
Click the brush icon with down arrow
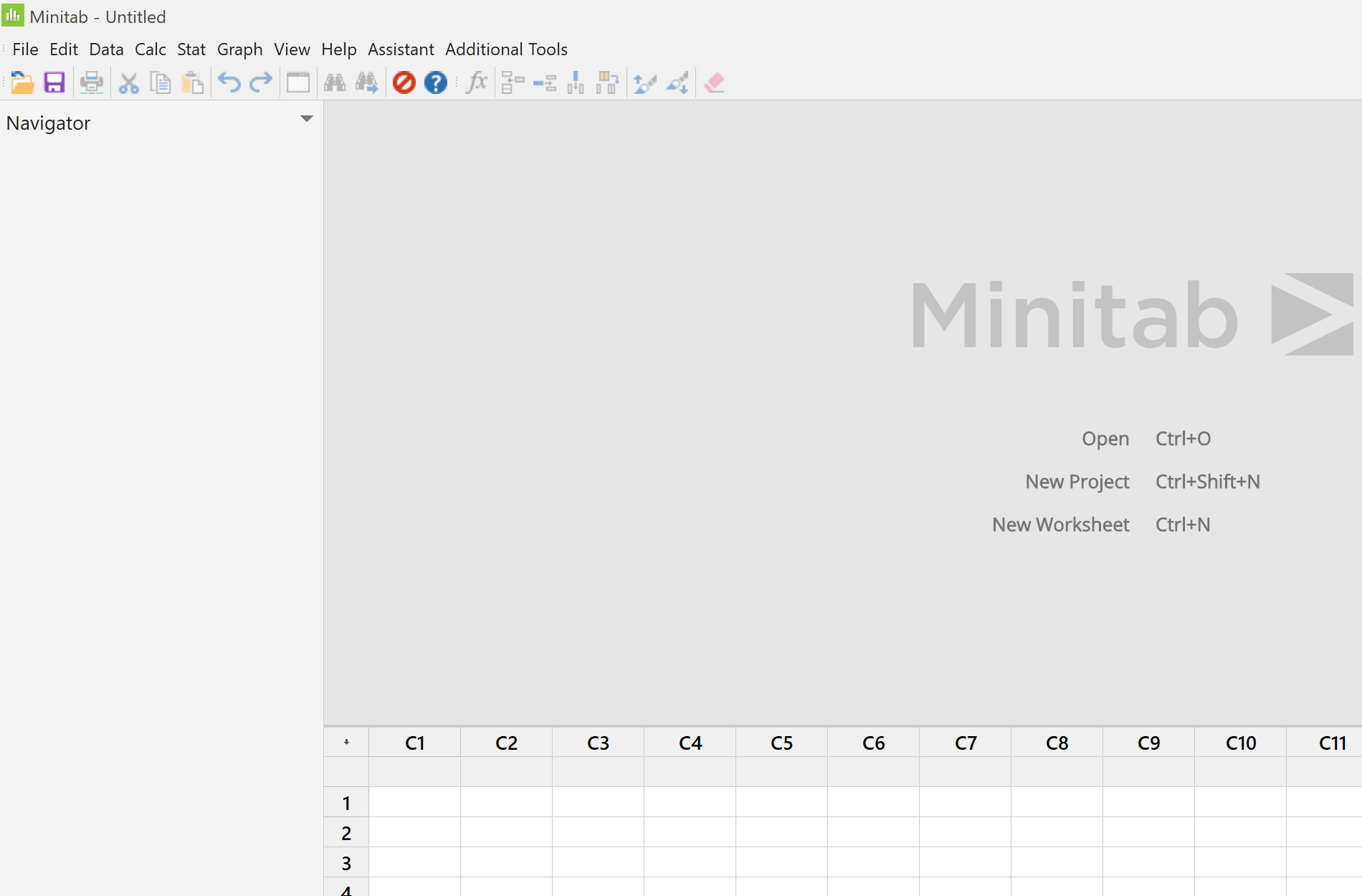677,82
